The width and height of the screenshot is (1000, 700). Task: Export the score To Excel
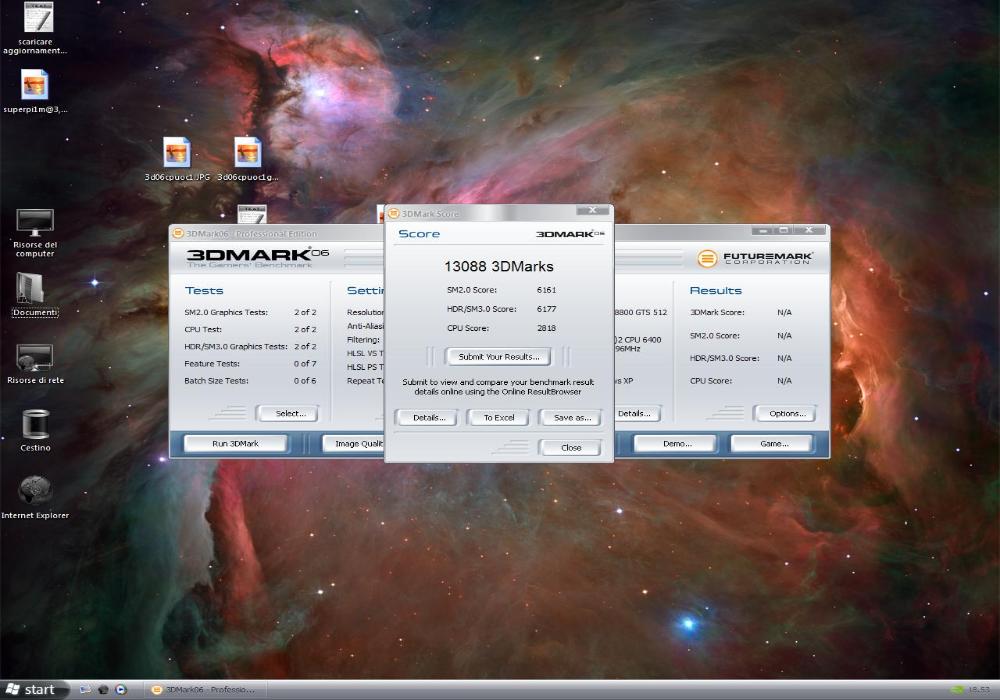pyautogui.click(x=499, y=418)
